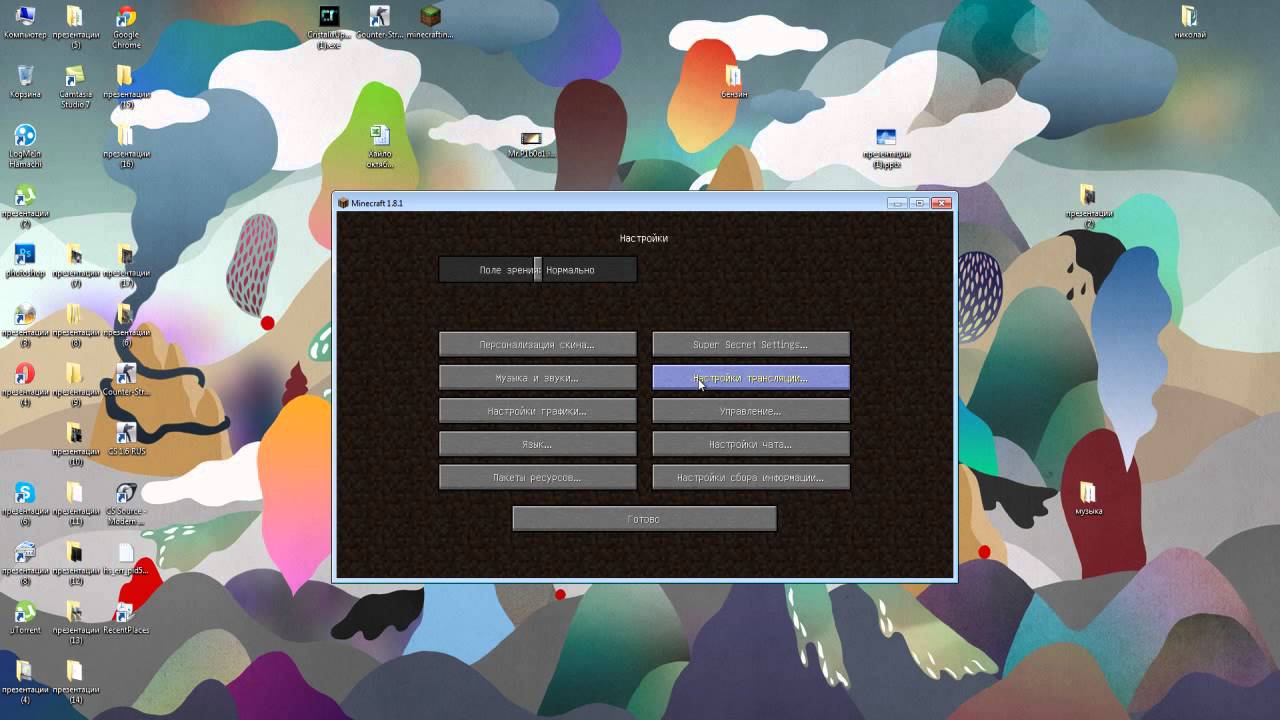Click the Поле зрения slider
The image size is (1280, 720).
tap(537, 269)
